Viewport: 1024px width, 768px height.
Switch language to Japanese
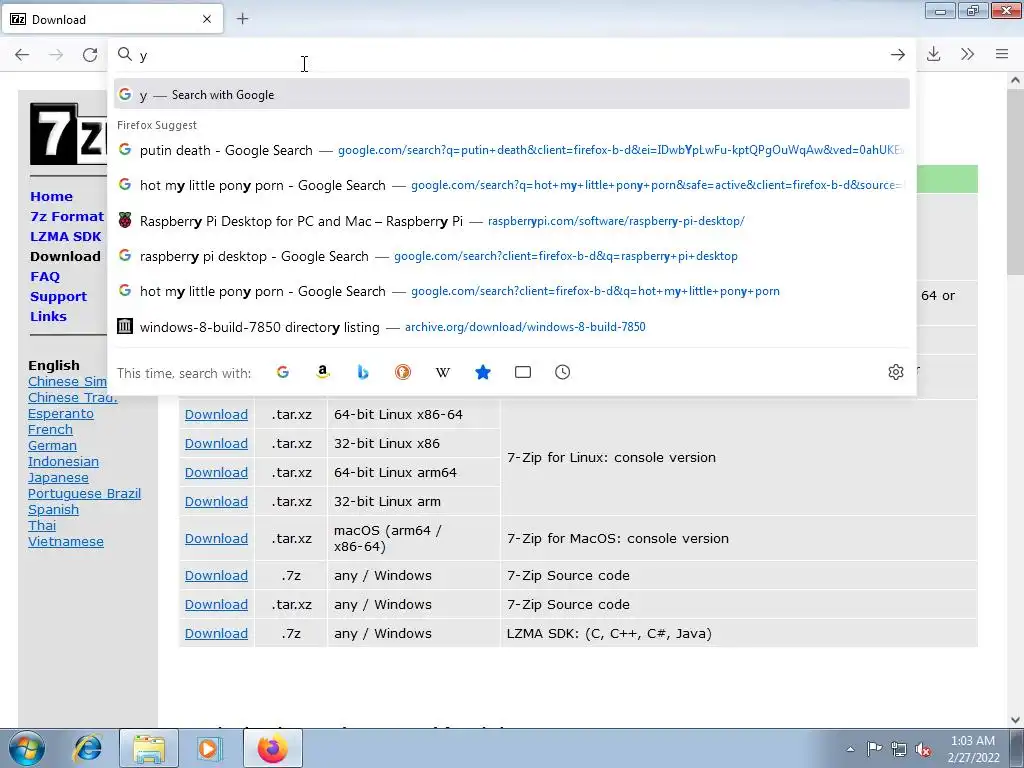pyautogui.click(x=58, y=477)
